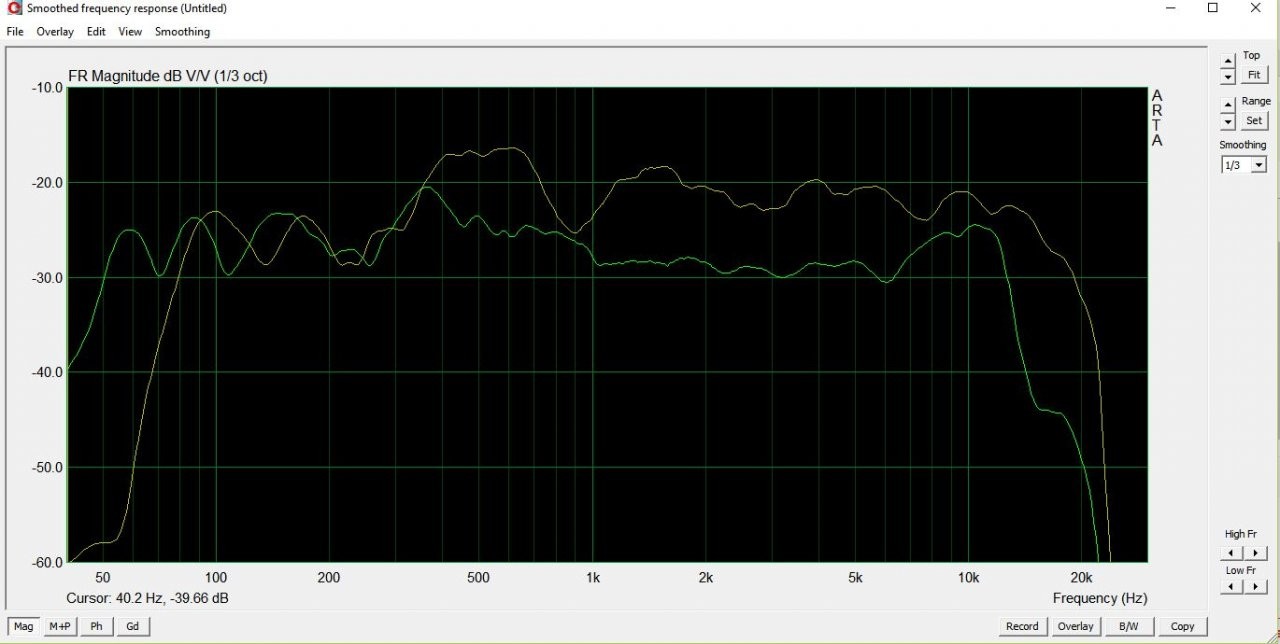
Task: Switch to the M+P view
Action: point(60,627)
